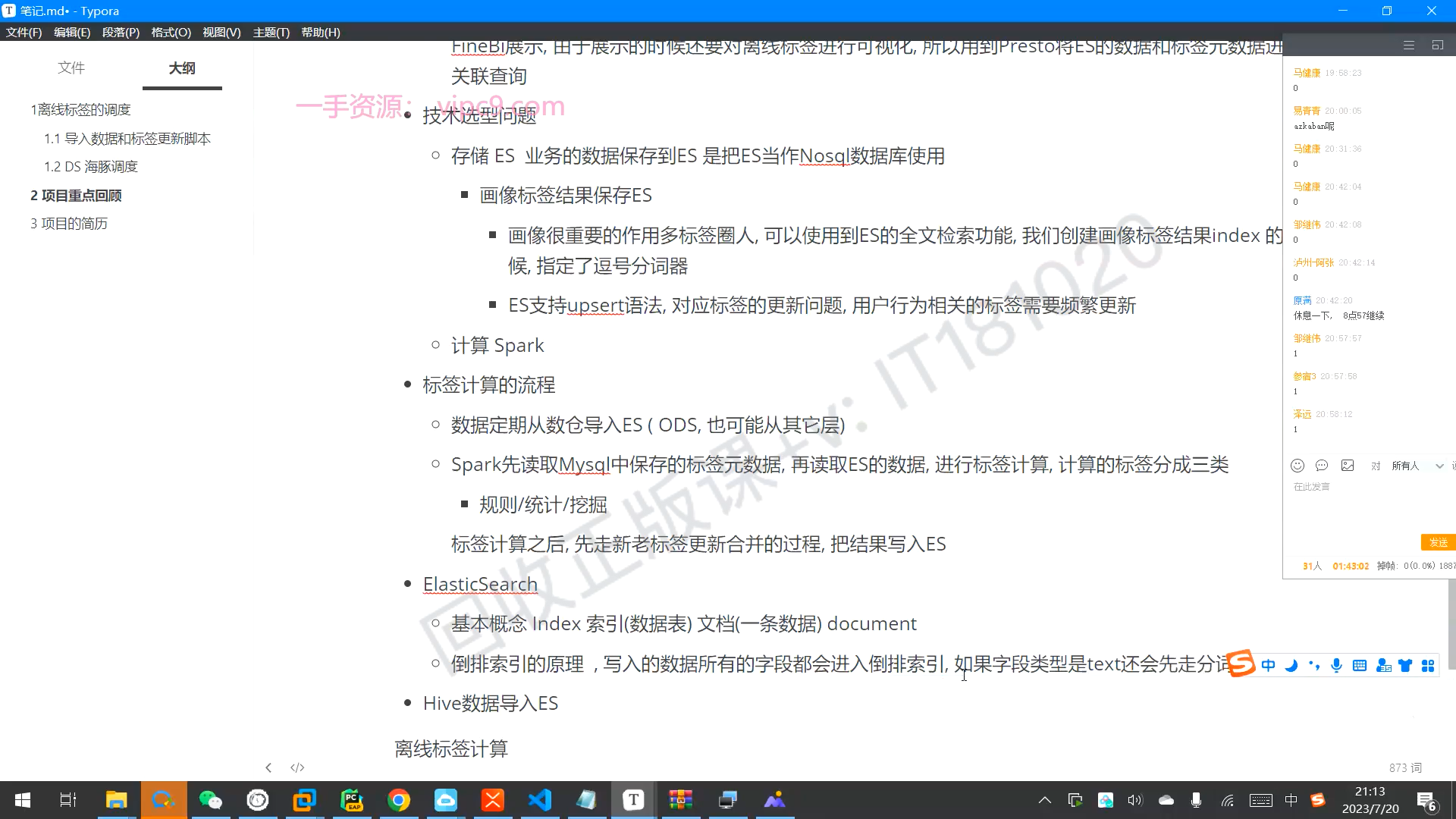
Task: Open the 段落(P) menu
Action: [x=121, y=32]
